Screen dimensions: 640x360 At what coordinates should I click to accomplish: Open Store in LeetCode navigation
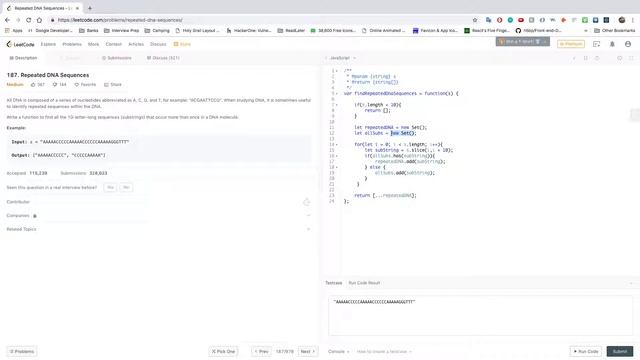tap(182, 44)
